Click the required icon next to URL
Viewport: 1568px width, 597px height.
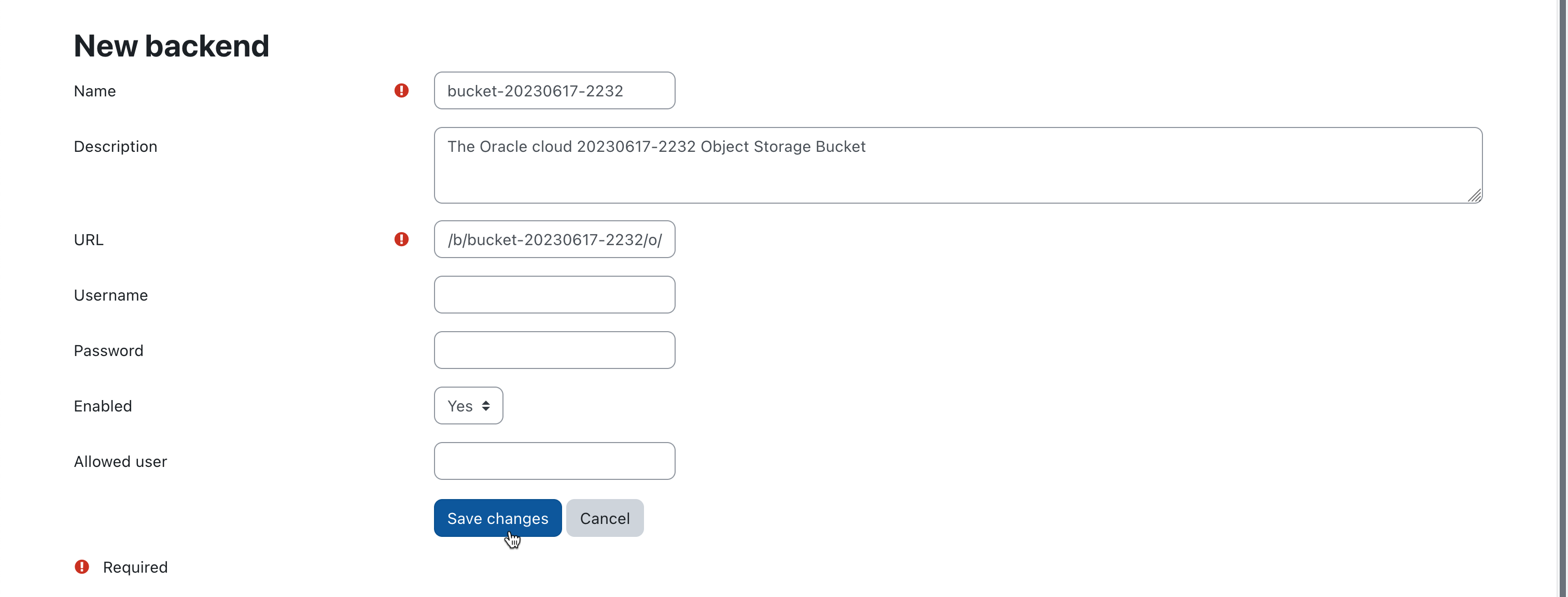[401, 239]
